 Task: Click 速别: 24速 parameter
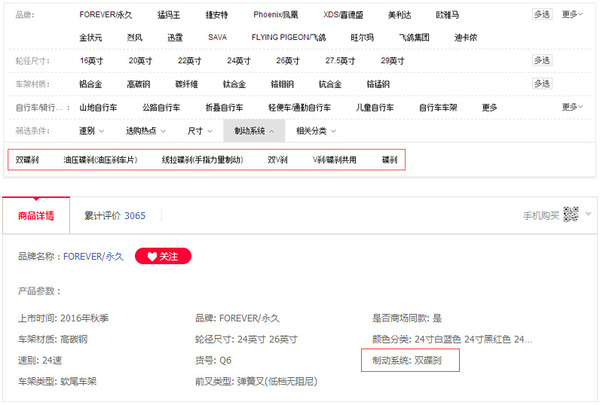click(x=40, y=360)
